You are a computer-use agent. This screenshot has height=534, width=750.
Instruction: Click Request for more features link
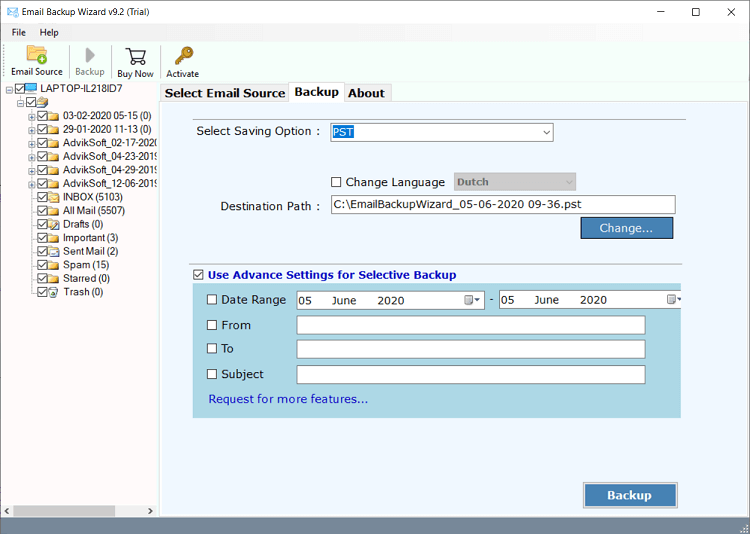tap(288, 399)
